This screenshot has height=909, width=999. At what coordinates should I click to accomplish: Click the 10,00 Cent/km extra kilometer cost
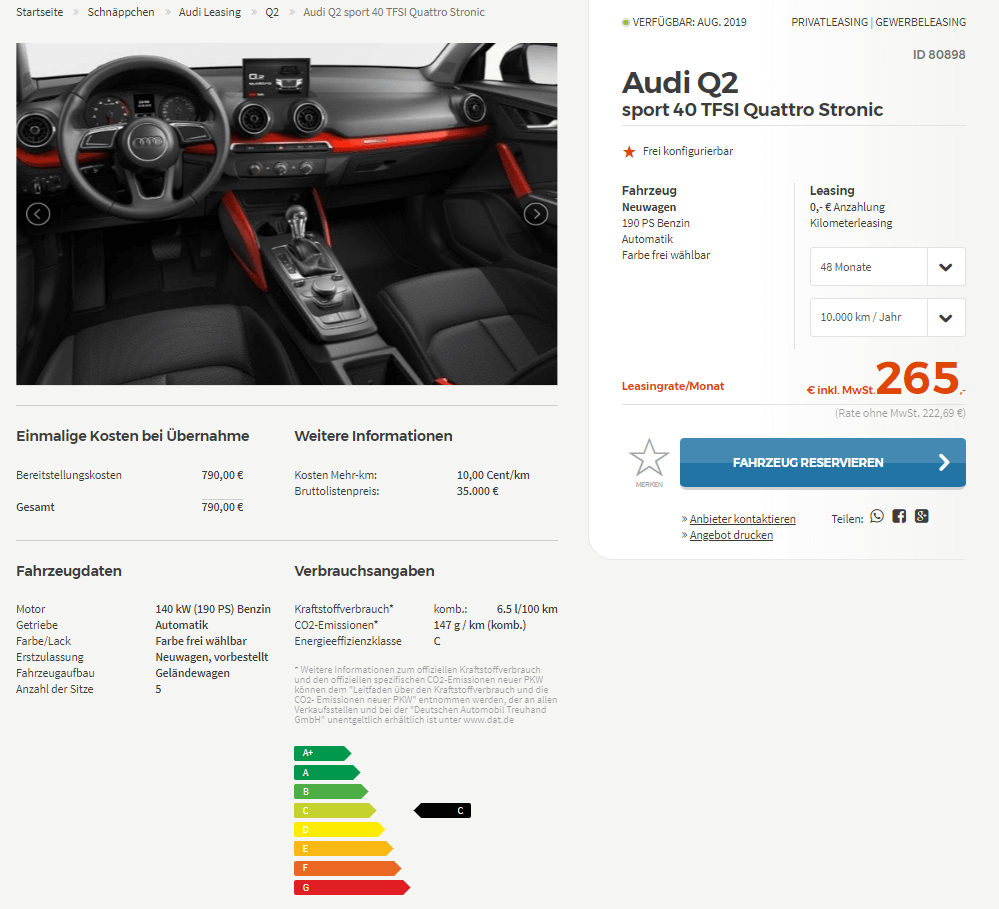coord(493,475)
